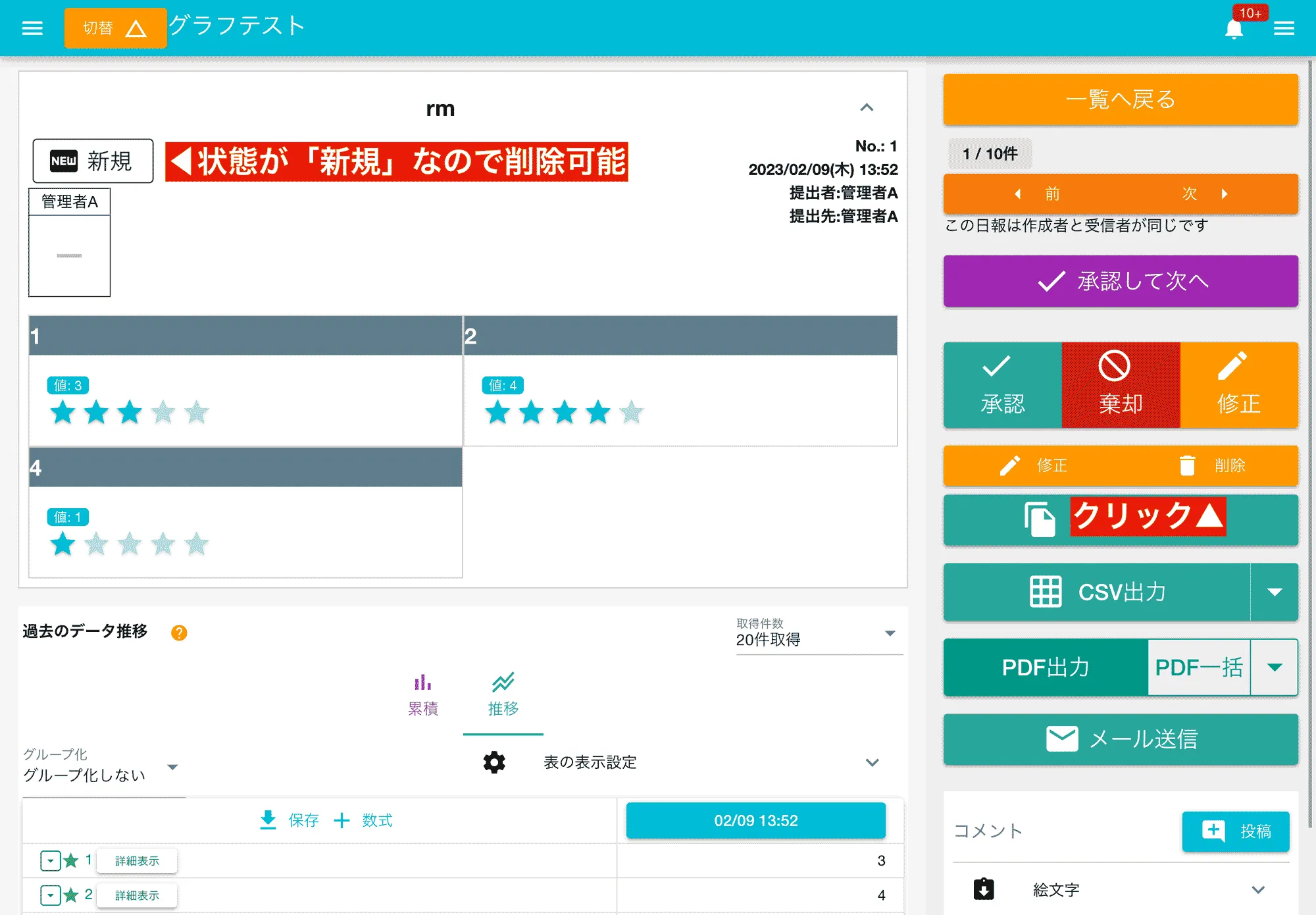
Task: Open the notification bell with 10+ alerts
Action: pyautogui.click(x=1235, y=28)
